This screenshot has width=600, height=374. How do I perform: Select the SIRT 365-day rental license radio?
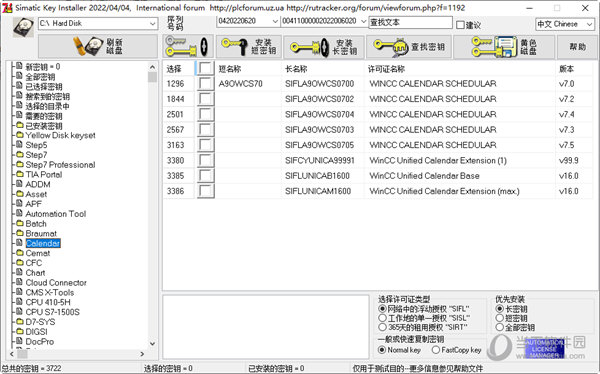tap(382, 327)
